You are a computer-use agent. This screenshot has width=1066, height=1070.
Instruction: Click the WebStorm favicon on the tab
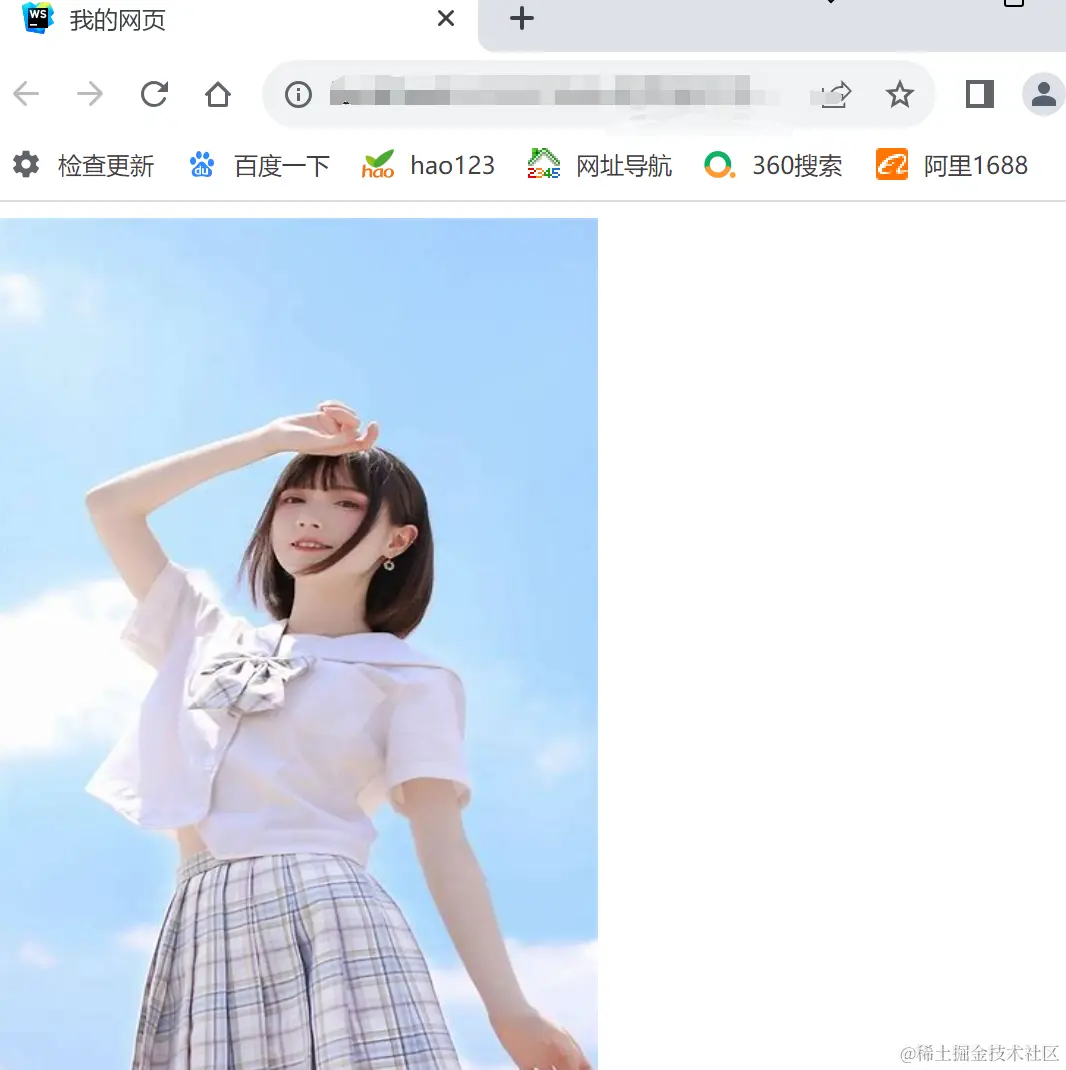36,18
